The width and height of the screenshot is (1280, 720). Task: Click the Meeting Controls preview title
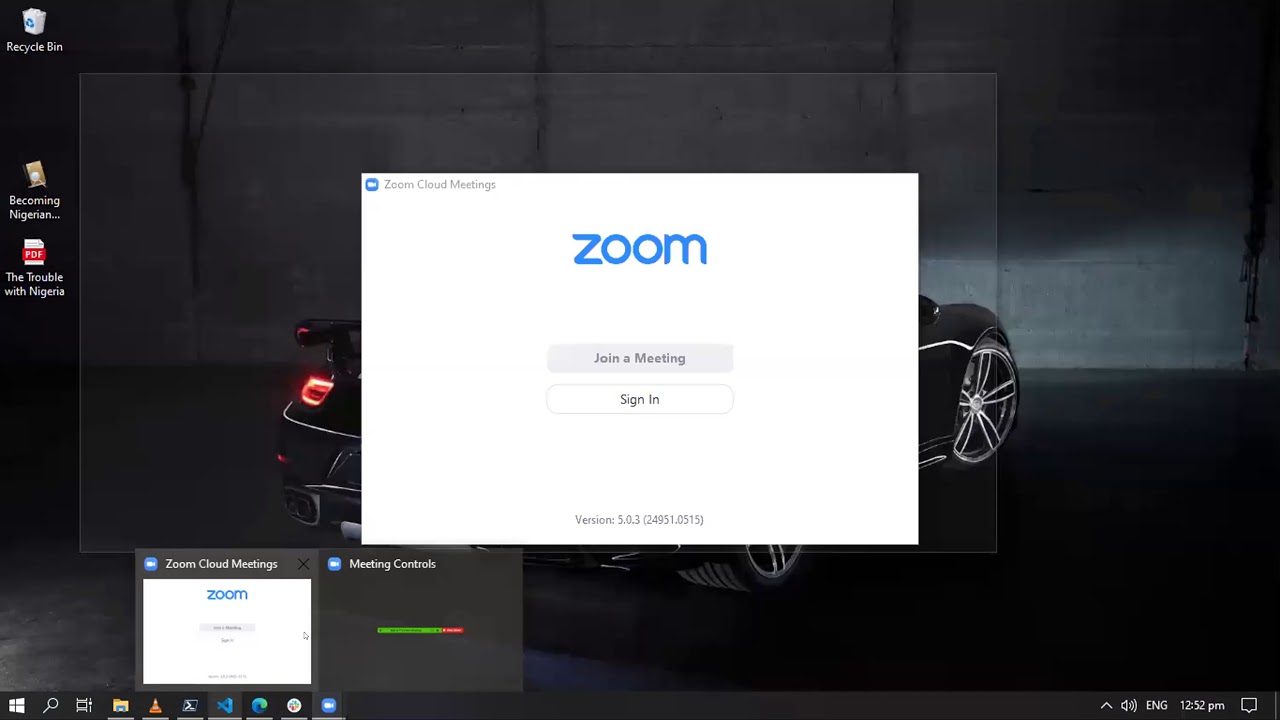pos(392,564)
